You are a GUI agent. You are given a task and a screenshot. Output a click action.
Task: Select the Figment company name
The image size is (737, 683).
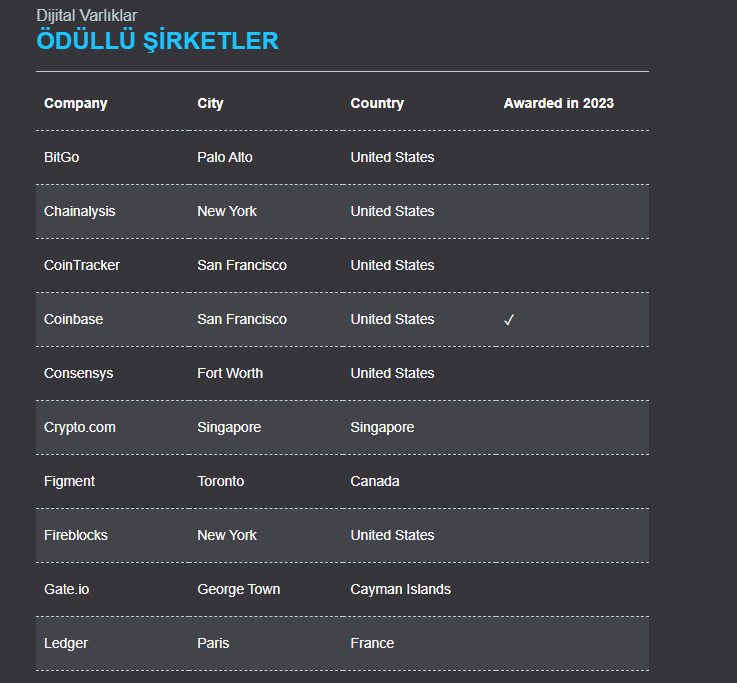tap(70, 481)
